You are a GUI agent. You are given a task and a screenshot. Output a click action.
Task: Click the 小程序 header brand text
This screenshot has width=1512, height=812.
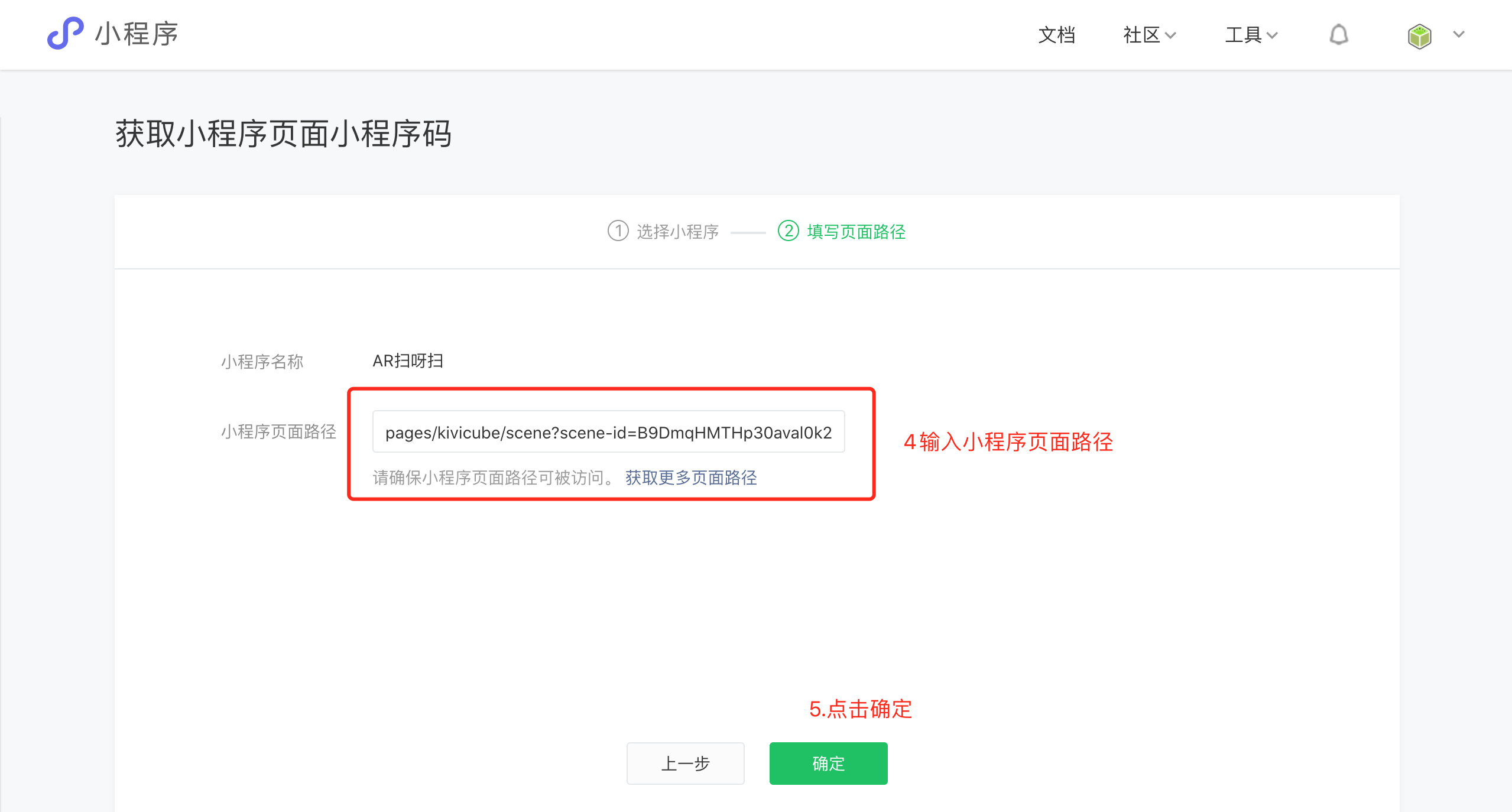(137, 34)
